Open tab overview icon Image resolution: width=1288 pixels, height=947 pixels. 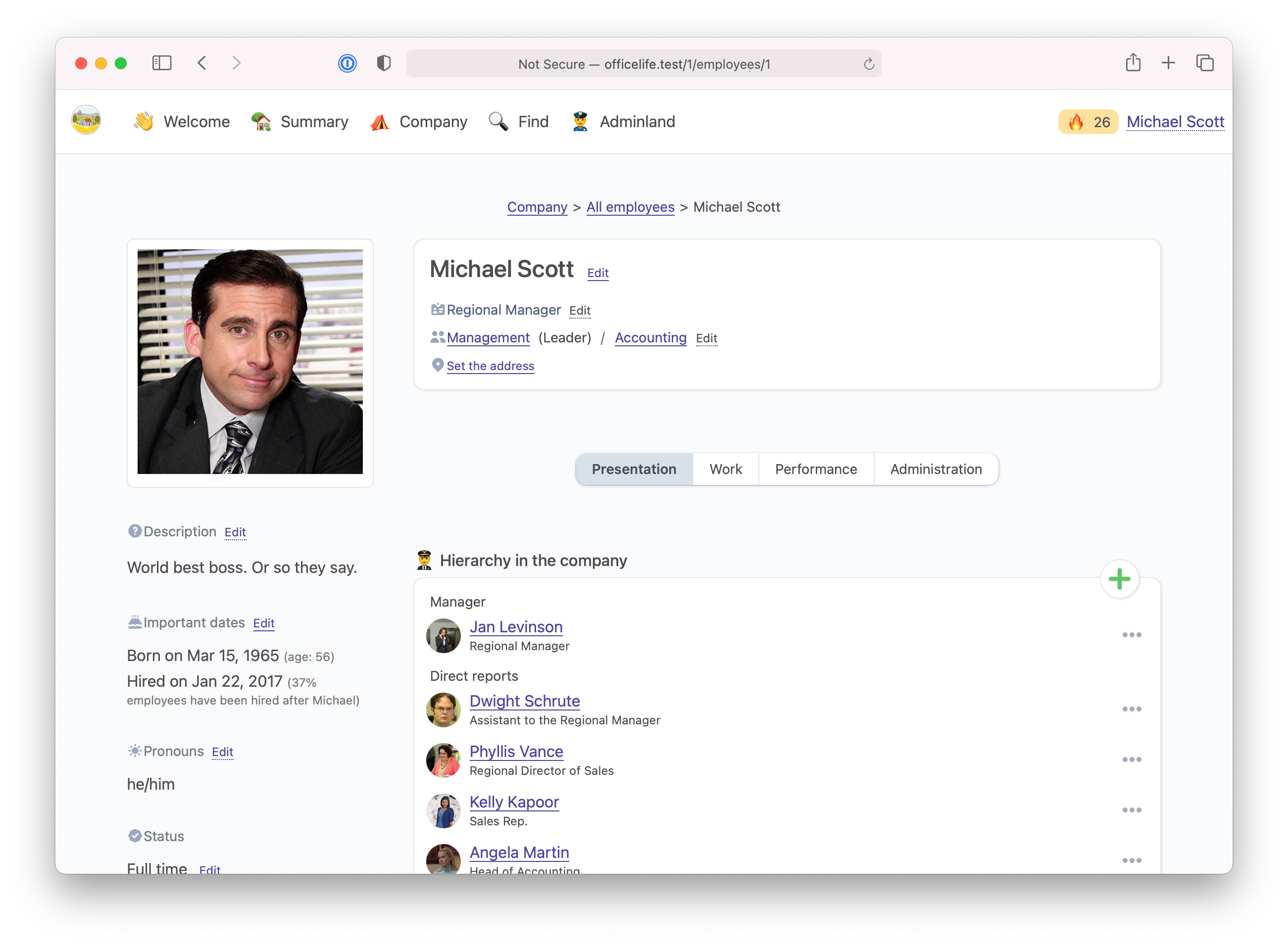click(x=1204, y=63)
